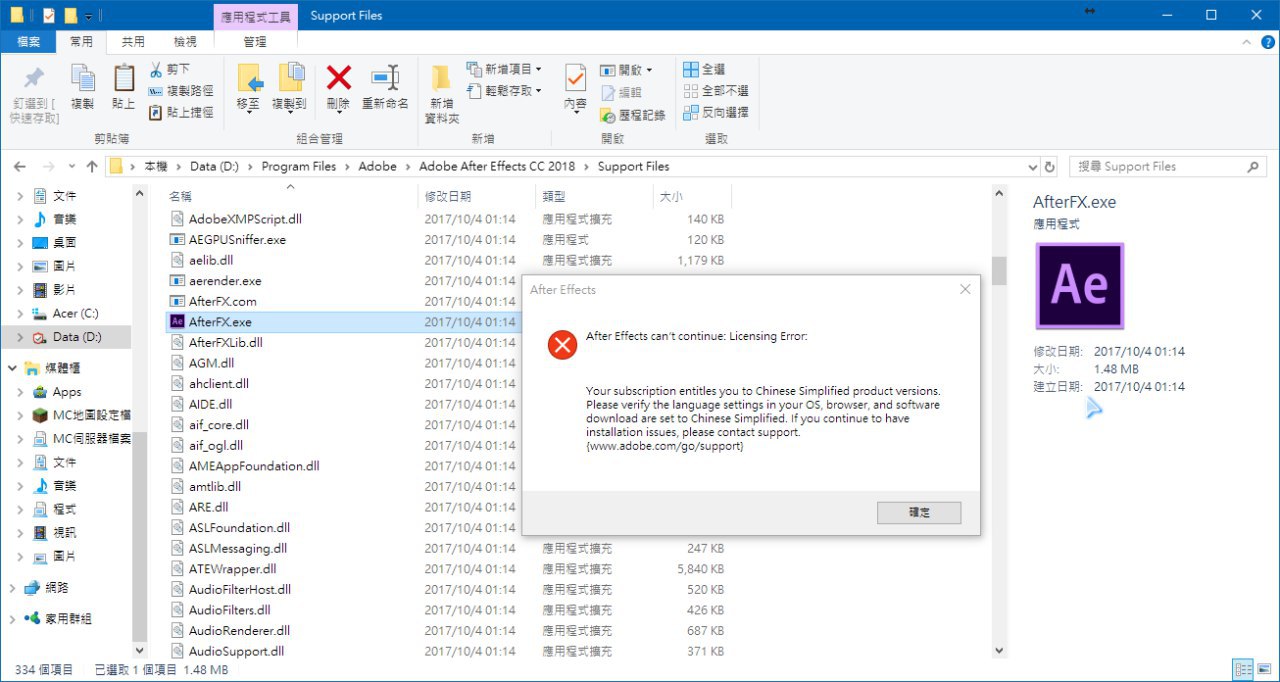Image resolution: width=1280 pixels, height=682 pixels.
Task: Select the AEGPUSniffer.exe file
Action: point(237,240)
